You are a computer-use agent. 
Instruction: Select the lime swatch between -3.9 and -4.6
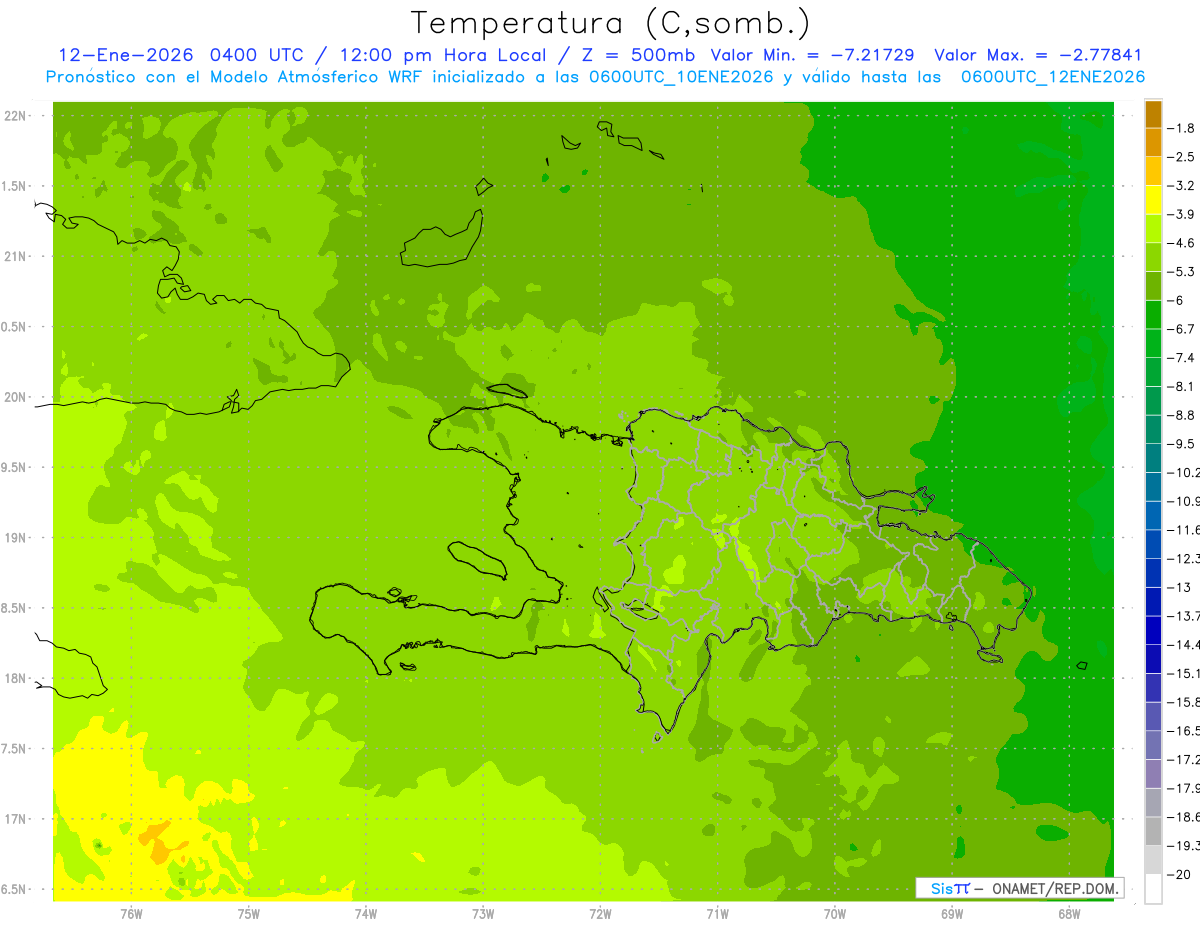coord(1153,229)
